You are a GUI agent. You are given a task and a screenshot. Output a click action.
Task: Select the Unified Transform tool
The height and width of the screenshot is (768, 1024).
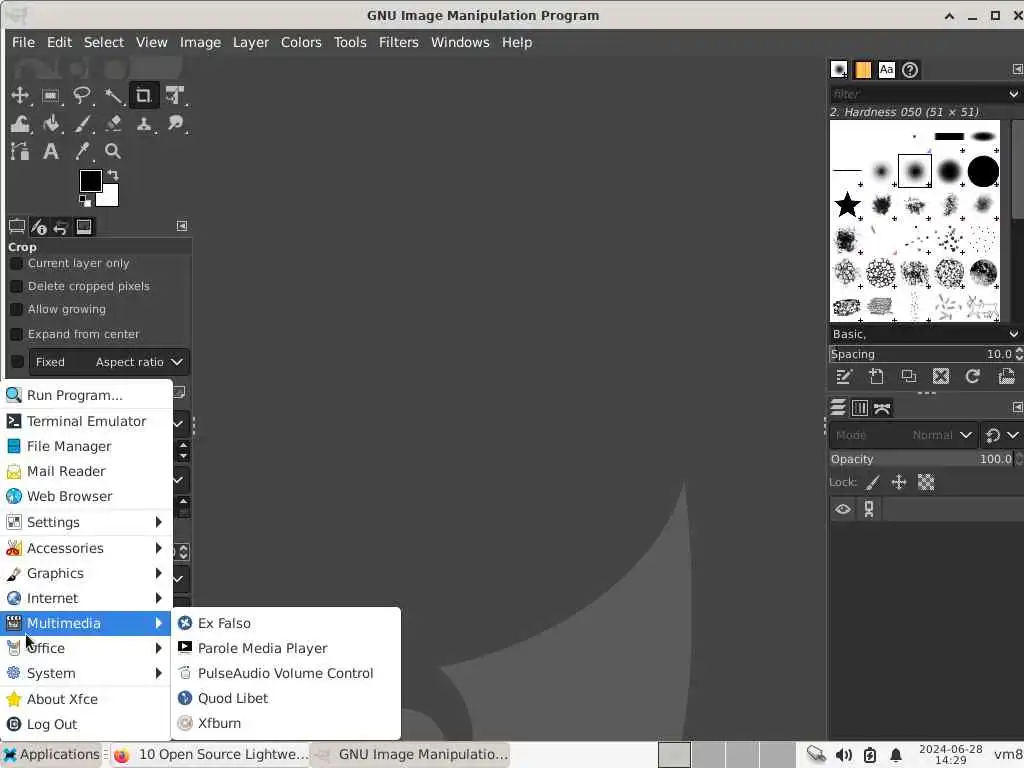click(174, 95)
